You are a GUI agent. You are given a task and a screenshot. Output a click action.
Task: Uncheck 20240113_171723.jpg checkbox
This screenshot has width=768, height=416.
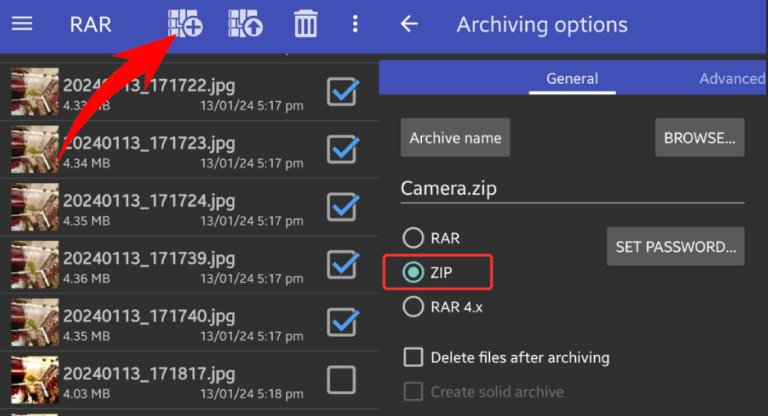pos(342,149)
